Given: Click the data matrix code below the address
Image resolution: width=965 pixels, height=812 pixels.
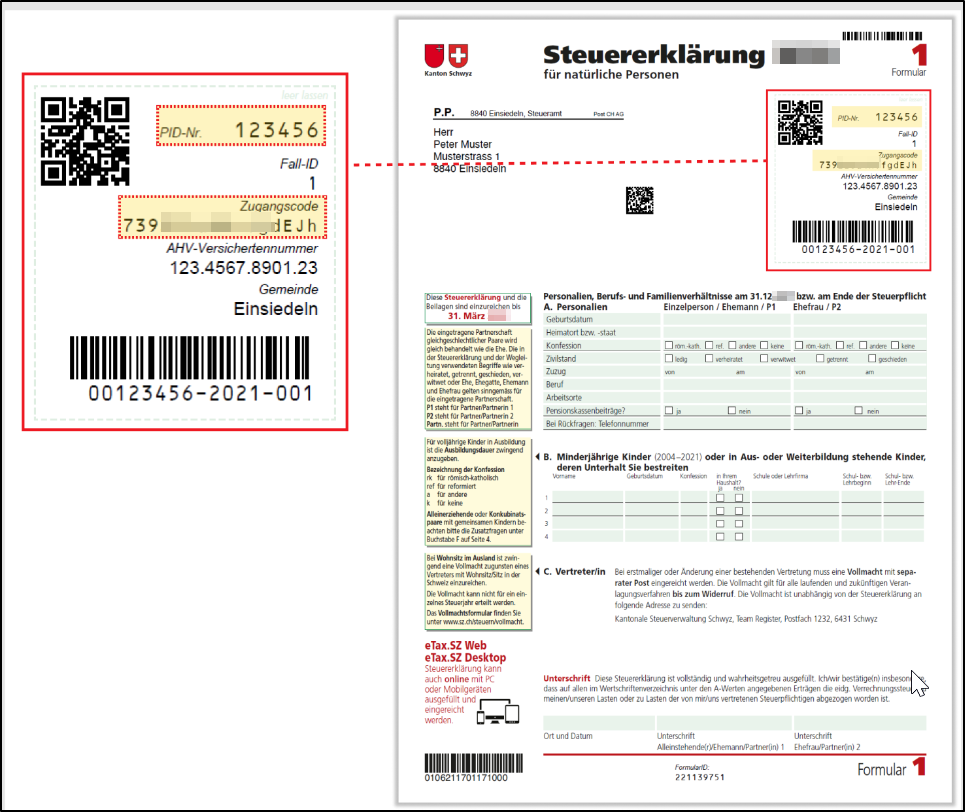Looking at the screenshot, I should click(639, 200).
